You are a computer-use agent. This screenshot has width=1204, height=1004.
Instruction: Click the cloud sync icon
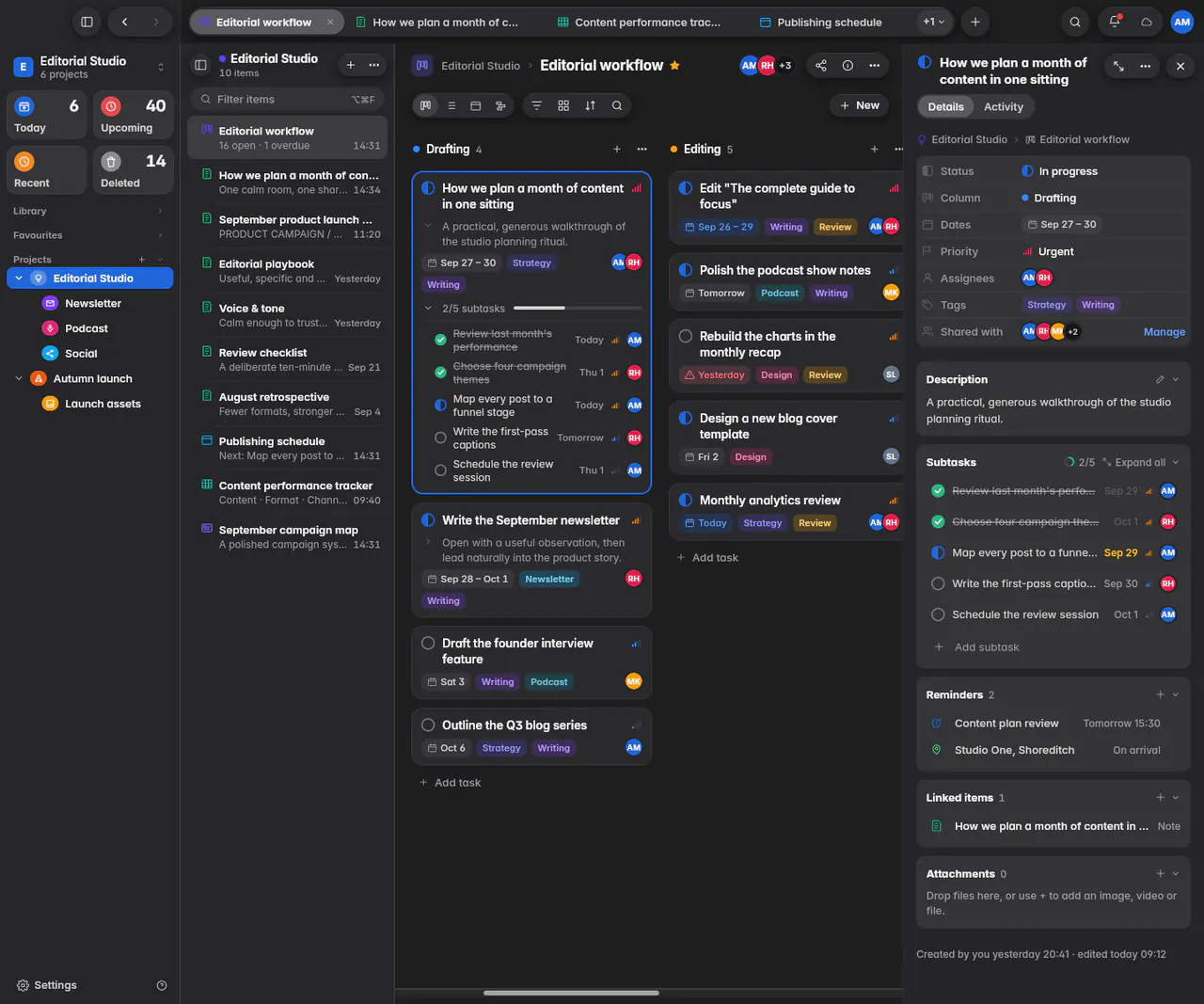pos(1147,22)
